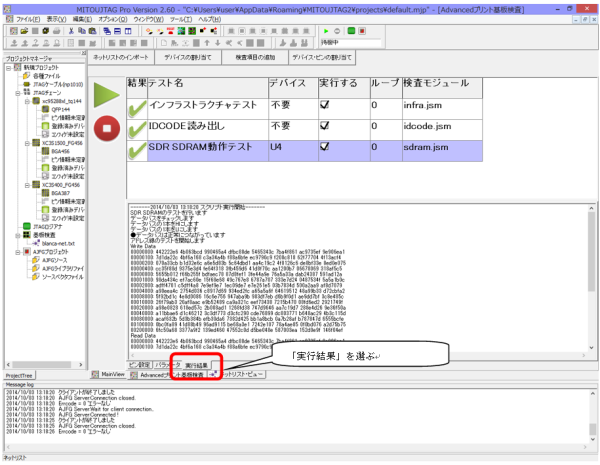Viewport: 600px width, 465px height.
Task: Open the ファイル(F) menu
Action: [28, 19]
